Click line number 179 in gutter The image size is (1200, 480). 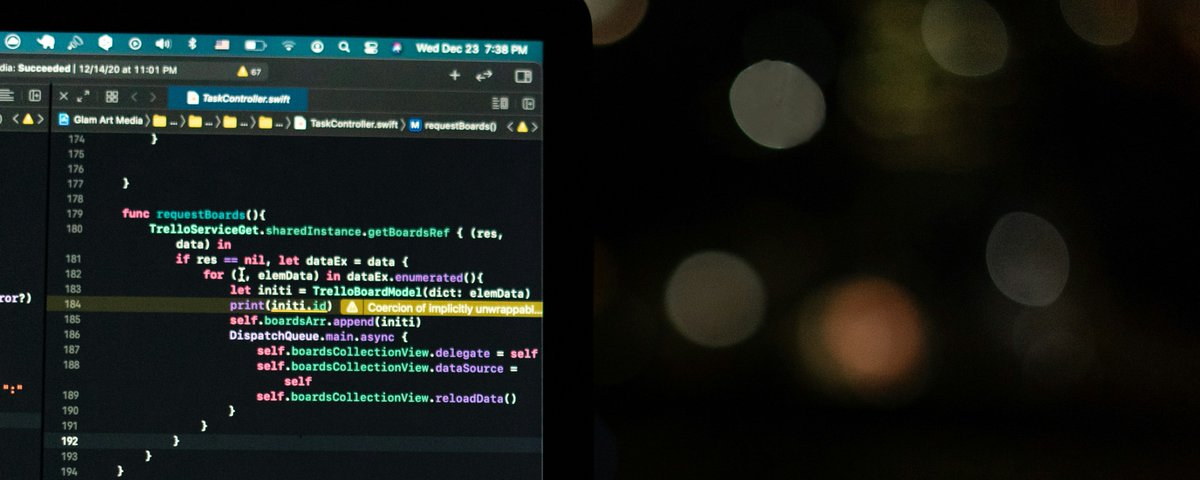[73, 214]
